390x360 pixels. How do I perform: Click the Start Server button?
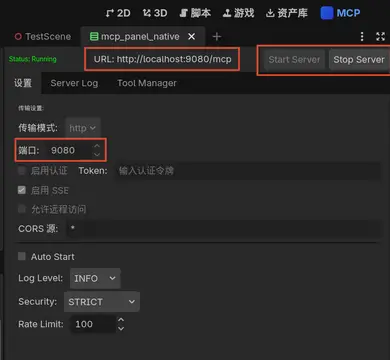pyautogui.click(x=294, y=60)
